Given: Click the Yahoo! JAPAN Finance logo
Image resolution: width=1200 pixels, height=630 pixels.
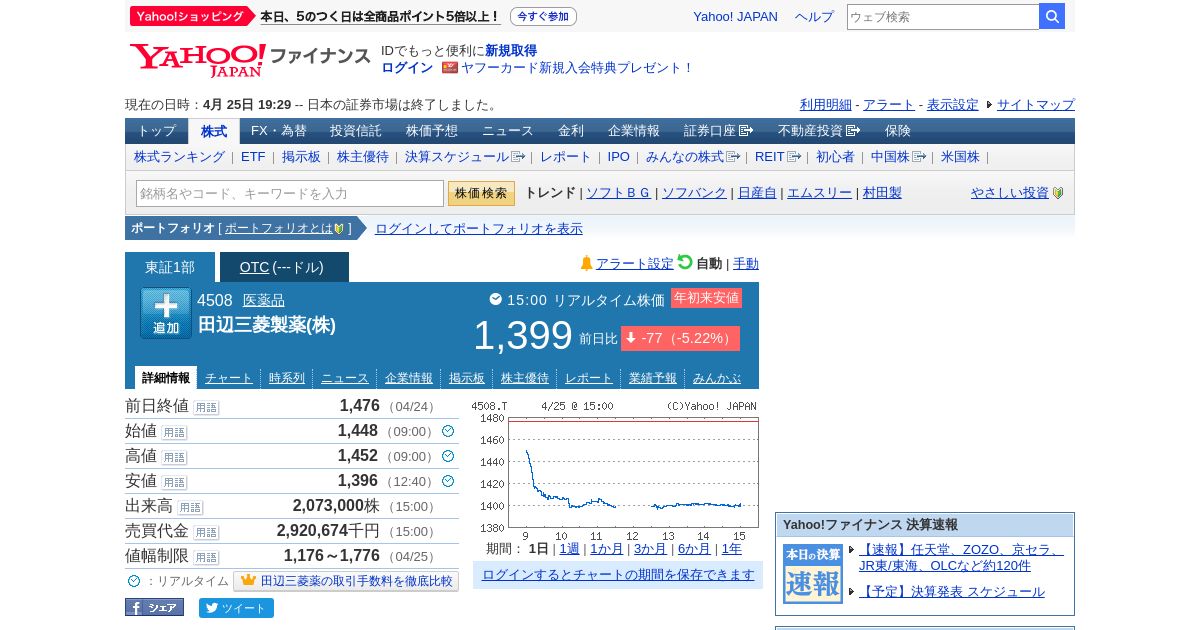Looking at the screenshot, I should coord(250,60).
